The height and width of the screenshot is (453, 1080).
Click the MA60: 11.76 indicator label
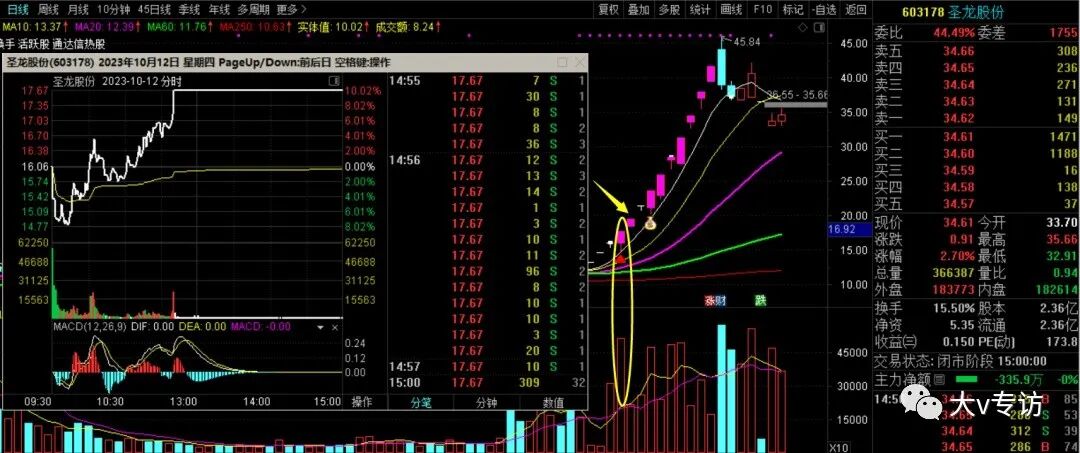(x=181, y=27)
